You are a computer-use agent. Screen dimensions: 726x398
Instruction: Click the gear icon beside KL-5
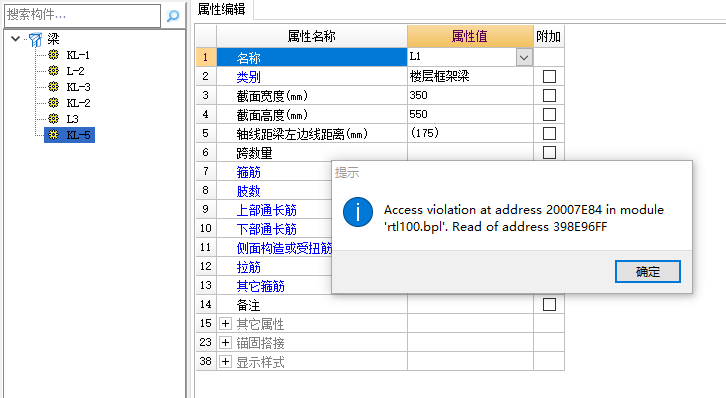pos(54,135)
